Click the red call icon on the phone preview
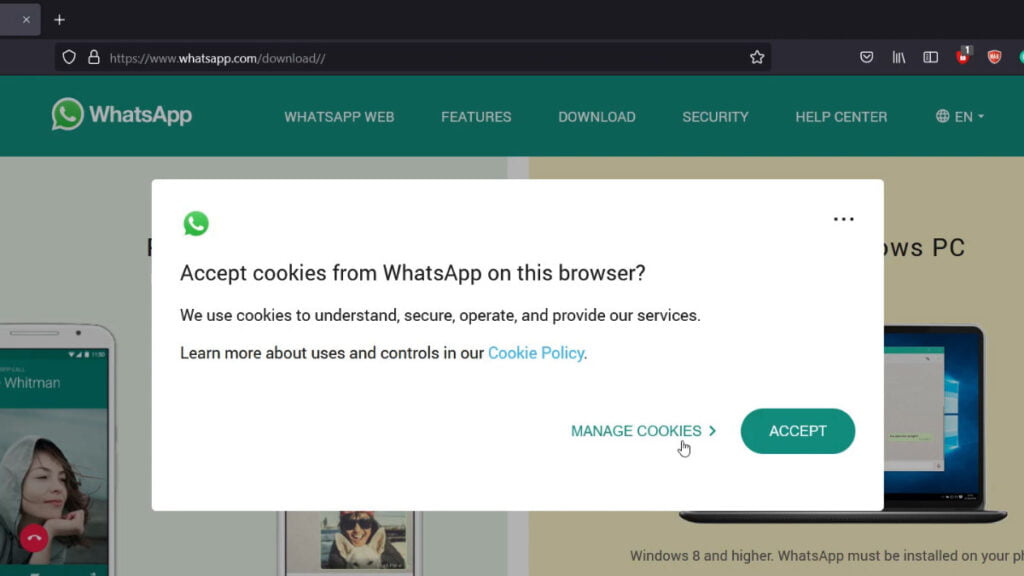The height and width of the screenshot is (576, 1024). coord(33,538)
